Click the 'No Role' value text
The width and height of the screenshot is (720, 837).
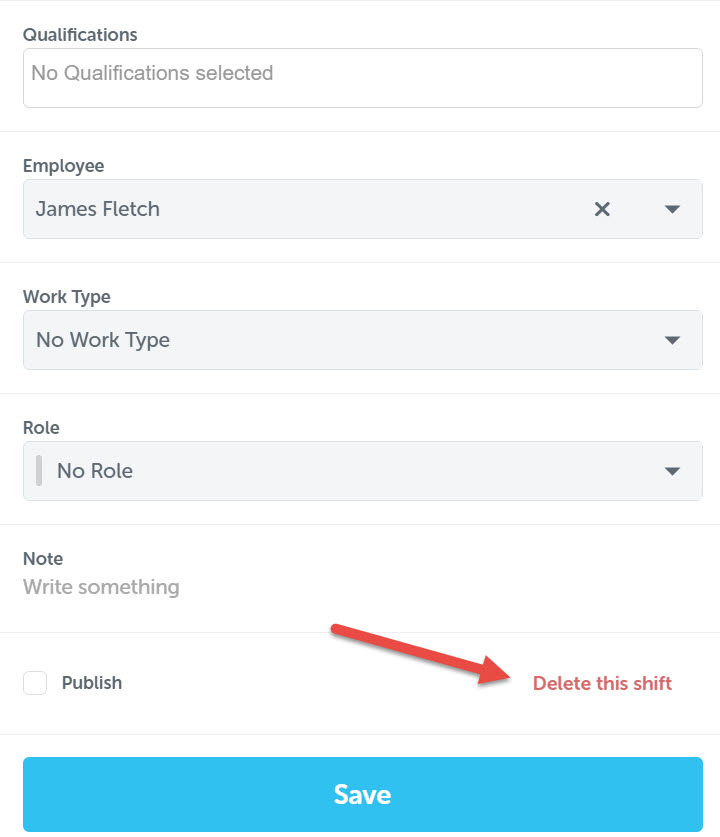[x=95, y=471]
